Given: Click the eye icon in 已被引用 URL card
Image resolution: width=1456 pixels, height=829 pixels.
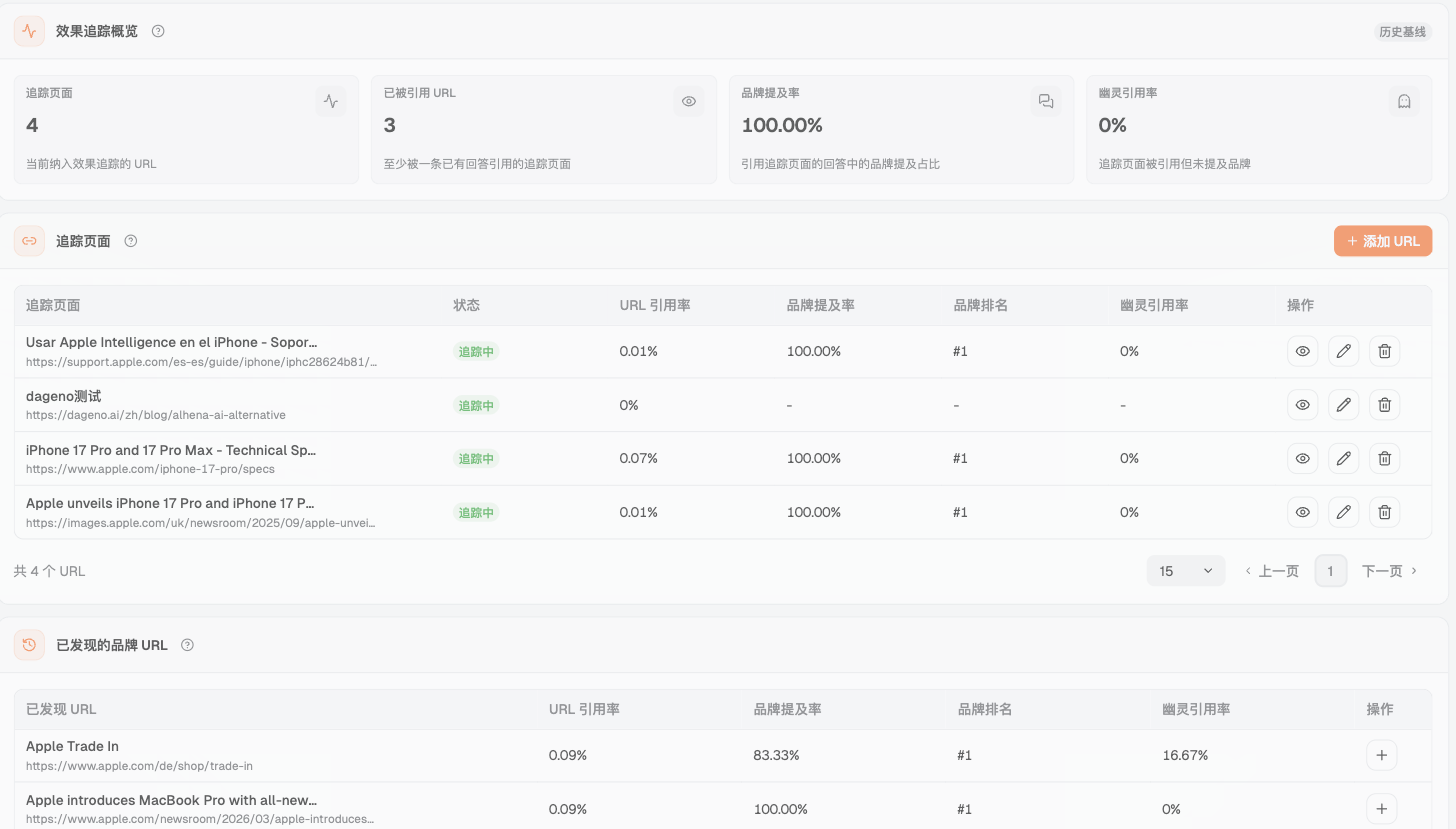Looking at the screenshot, I should coord(689,101).
